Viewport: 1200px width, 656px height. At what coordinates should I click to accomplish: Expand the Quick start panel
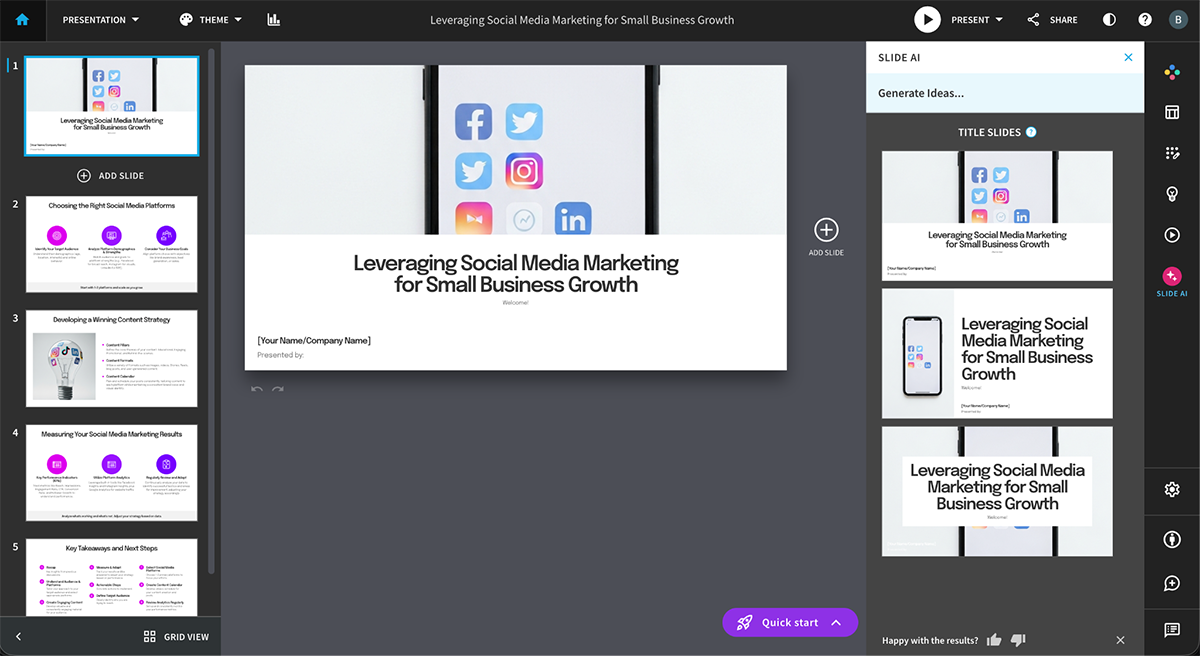tap(790, 622)
